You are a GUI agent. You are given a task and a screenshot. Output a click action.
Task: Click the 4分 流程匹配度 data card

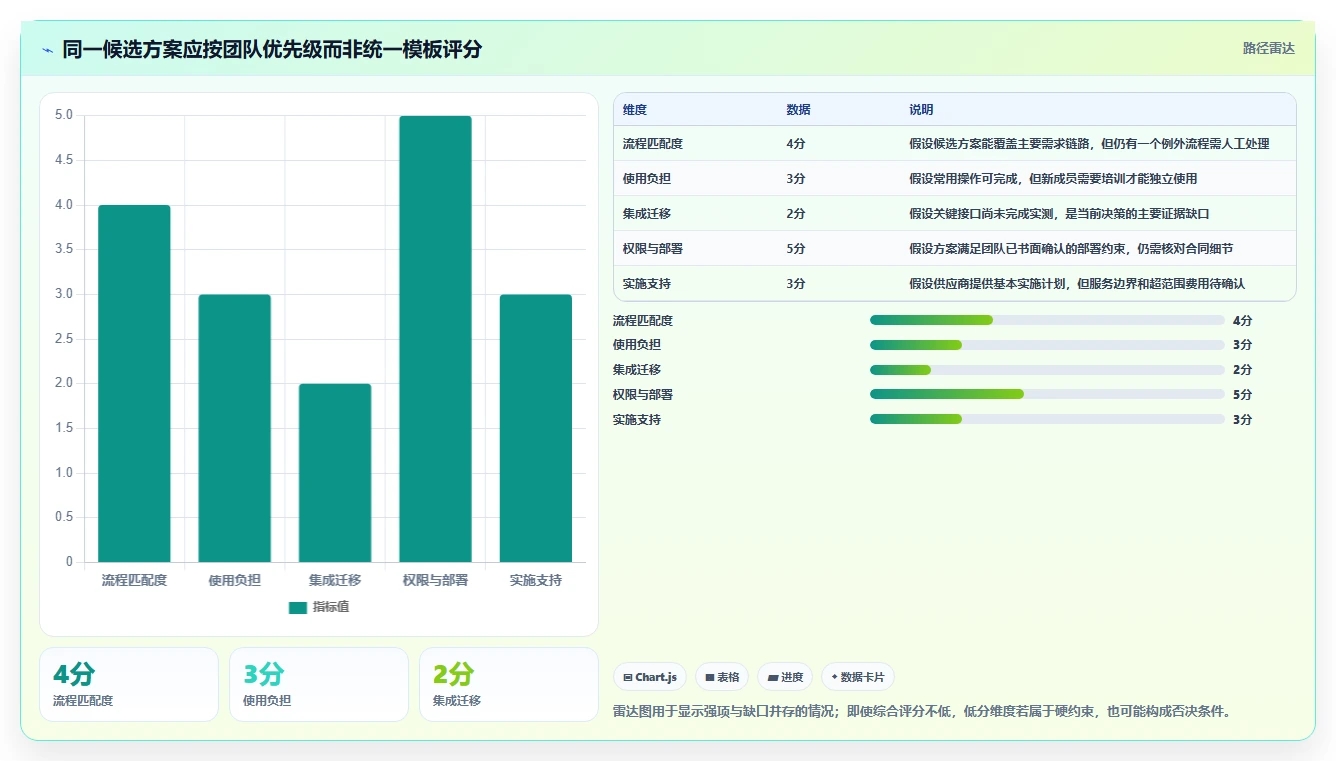coord(129,684)
